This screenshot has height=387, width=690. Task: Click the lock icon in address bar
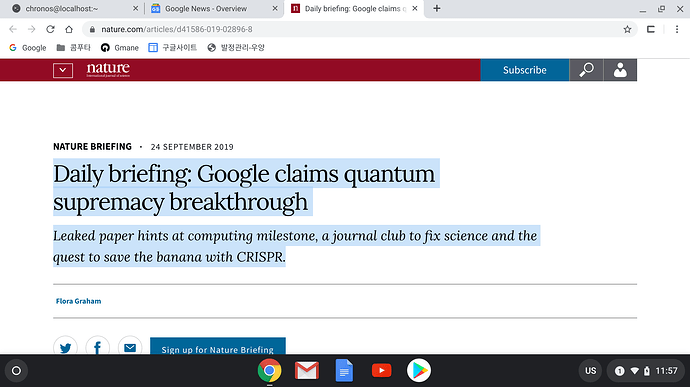92,29
